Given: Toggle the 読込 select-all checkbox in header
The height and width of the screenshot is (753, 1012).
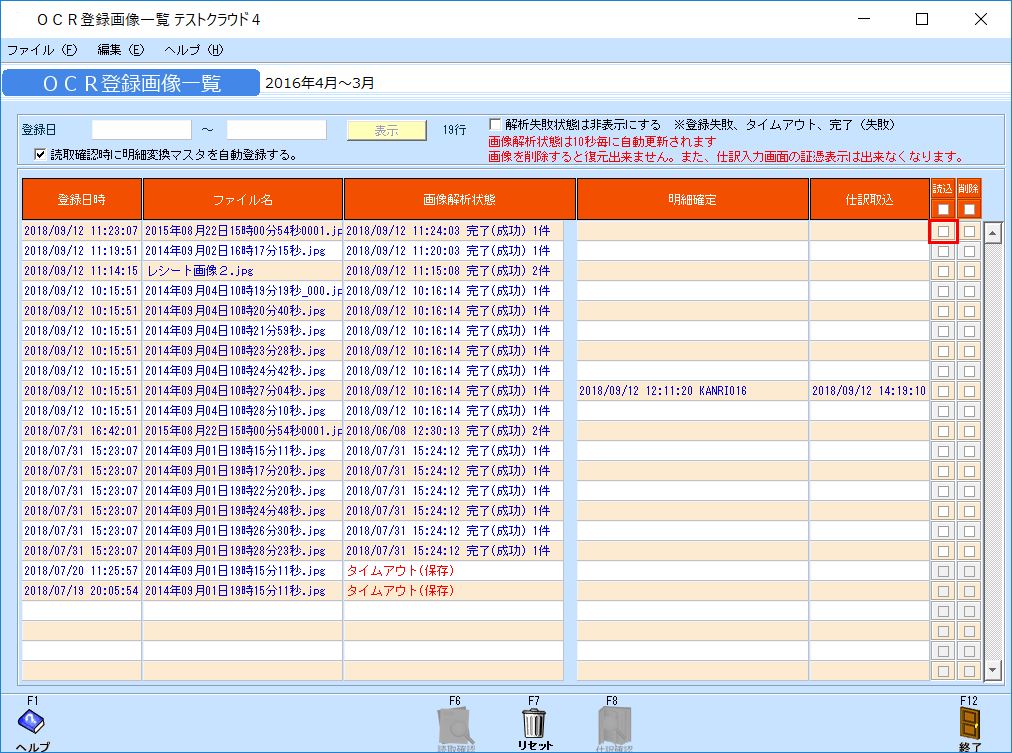Looking at the screenshot, I should (941, 210).
